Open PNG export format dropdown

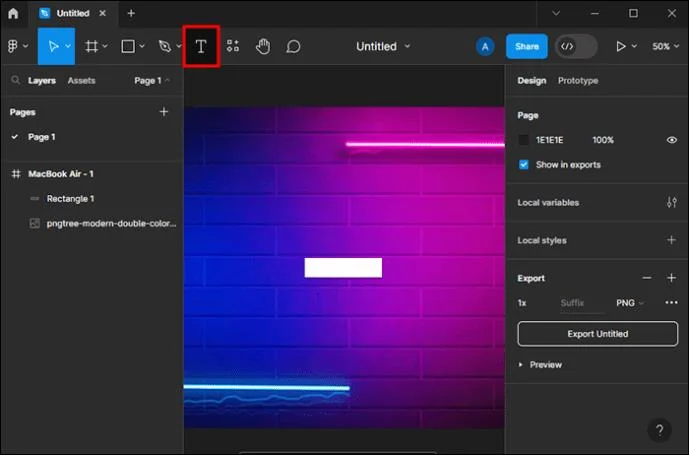[x=630, y=303]
